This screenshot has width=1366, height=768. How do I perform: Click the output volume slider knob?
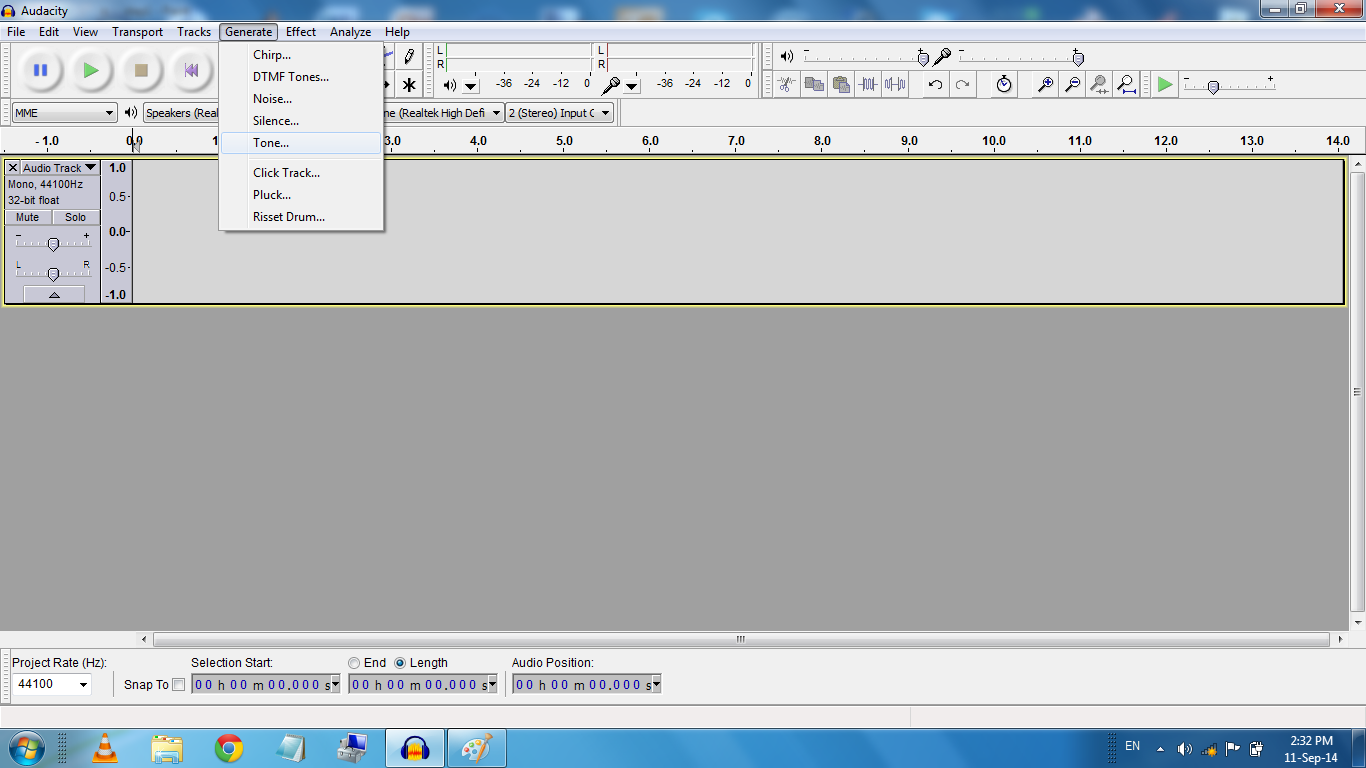(923, 57)
